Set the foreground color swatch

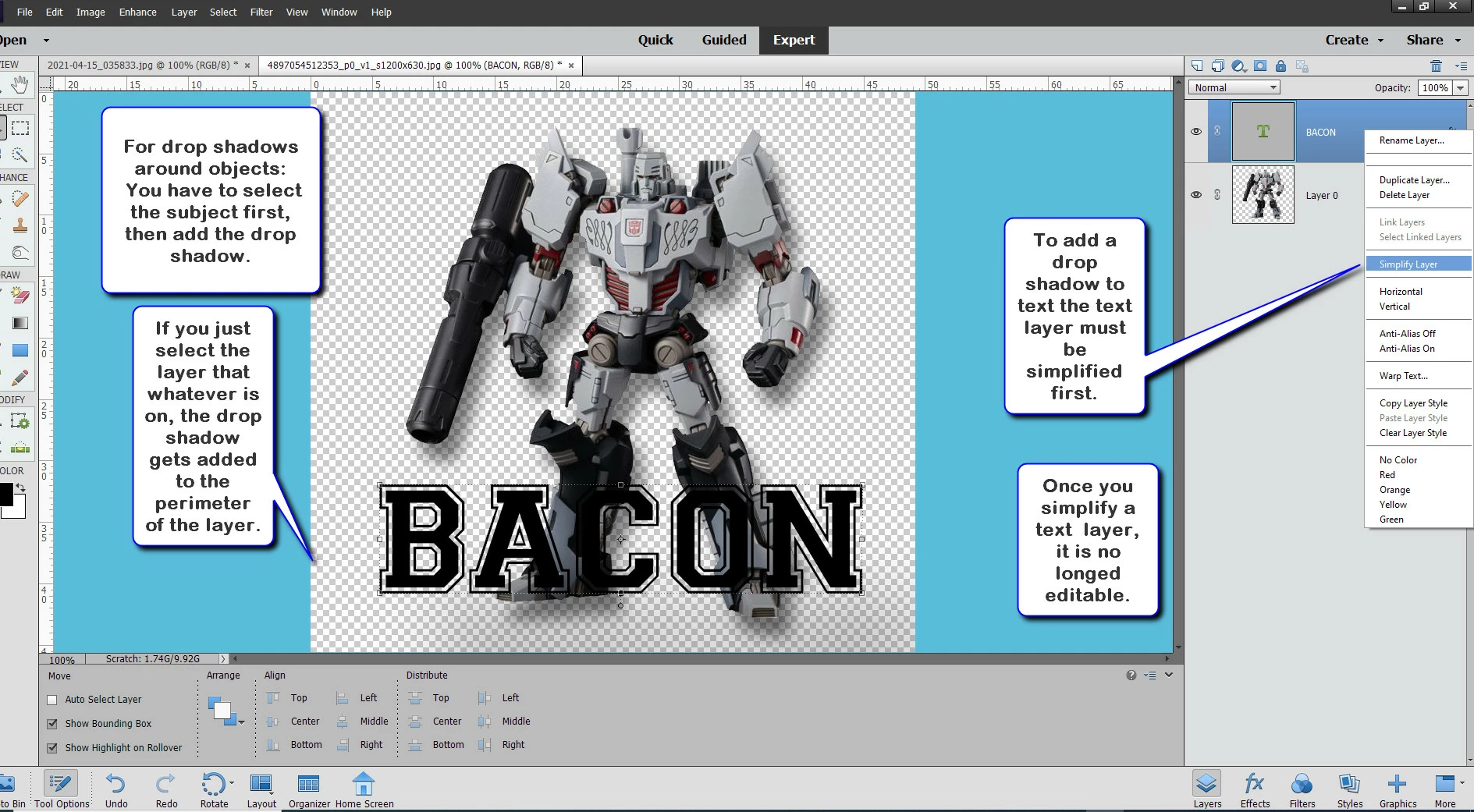[x=5, y=493]
